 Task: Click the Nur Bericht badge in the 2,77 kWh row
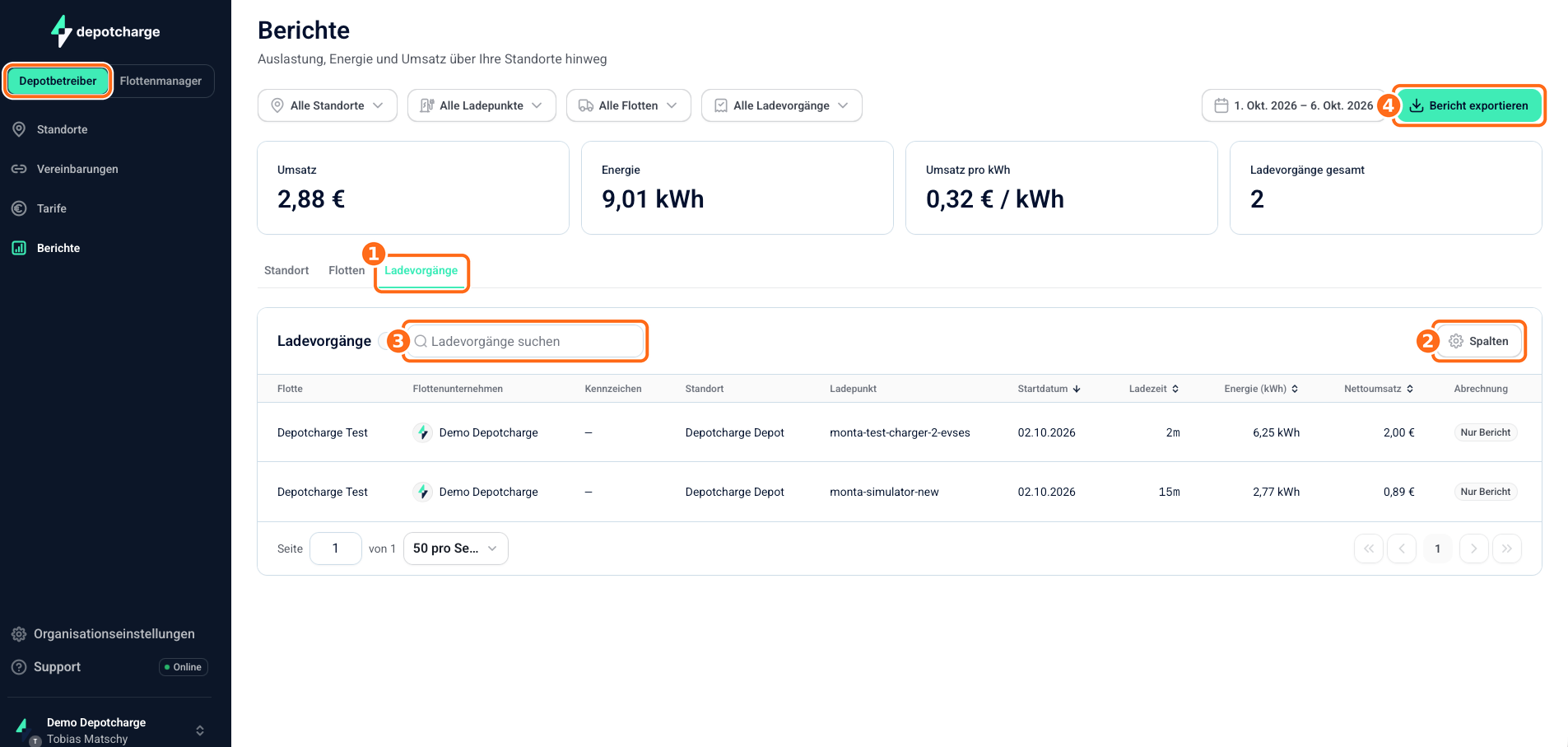pos(1486,492)
